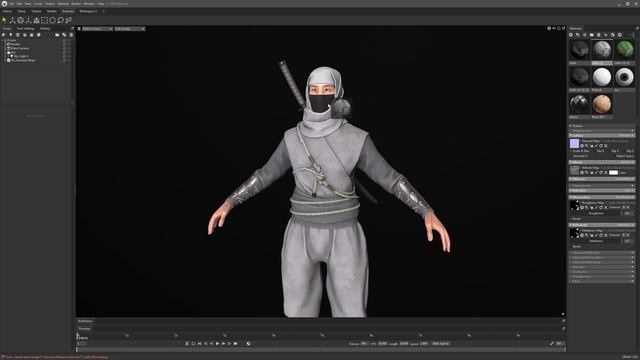
Task: Clear the Normal Map with X icon
Action: tap(606, 146)
